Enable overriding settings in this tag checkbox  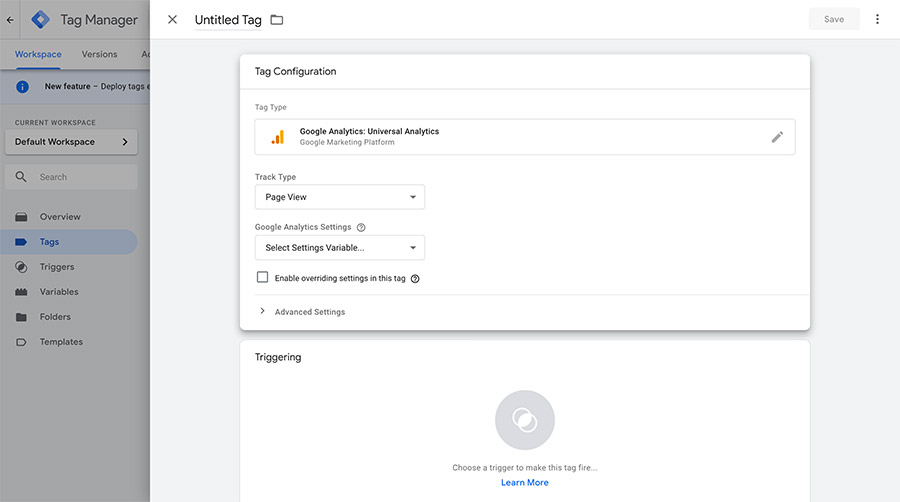point(262,277)
